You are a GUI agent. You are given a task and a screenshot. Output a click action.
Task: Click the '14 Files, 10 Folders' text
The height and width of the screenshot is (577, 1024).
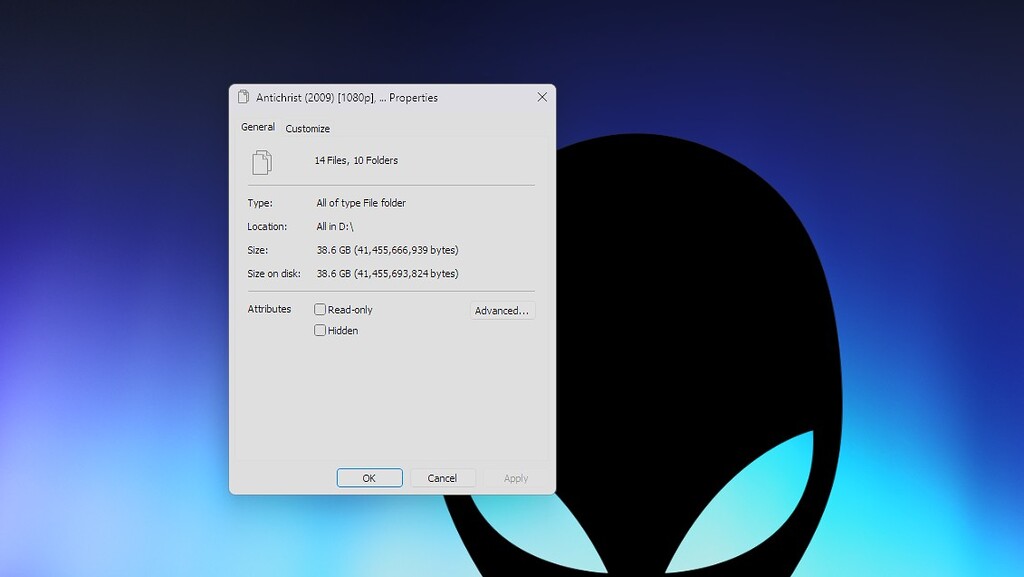click(356, 161)
